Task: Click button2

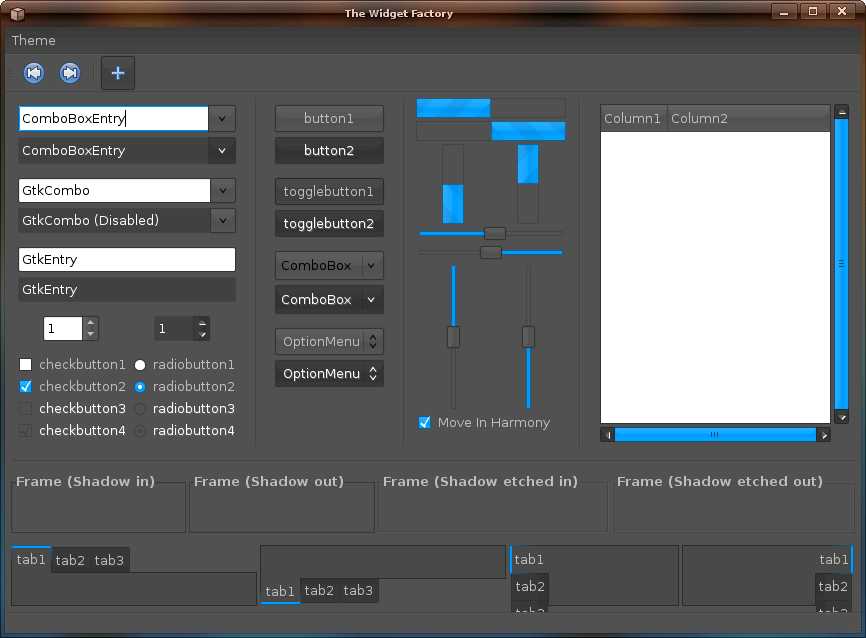Action: (329, 151)
